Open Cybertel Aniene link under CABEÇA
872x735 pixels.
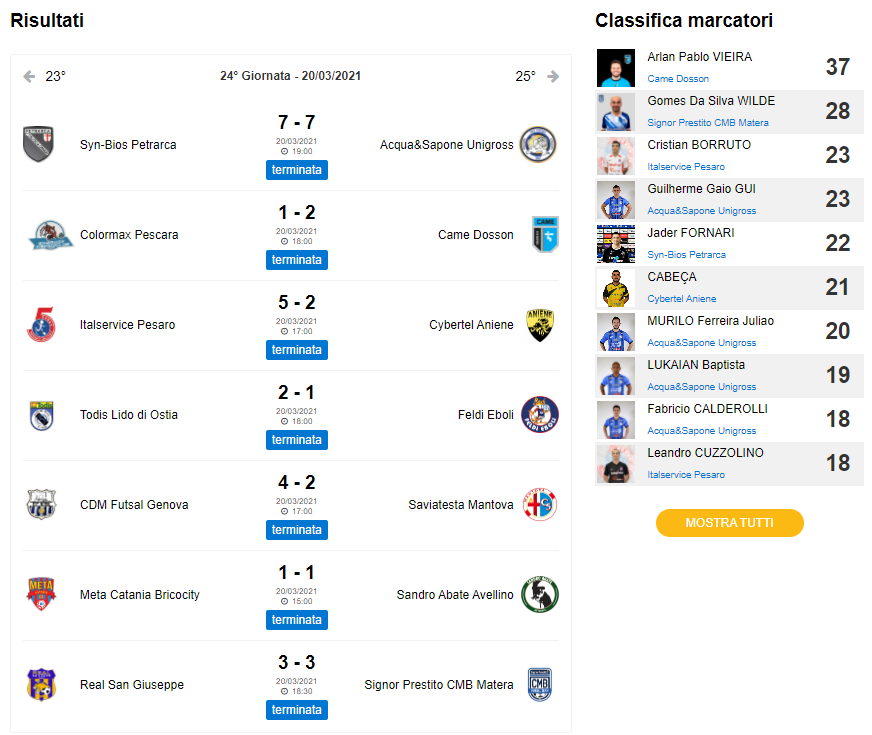tap(681, 299)
